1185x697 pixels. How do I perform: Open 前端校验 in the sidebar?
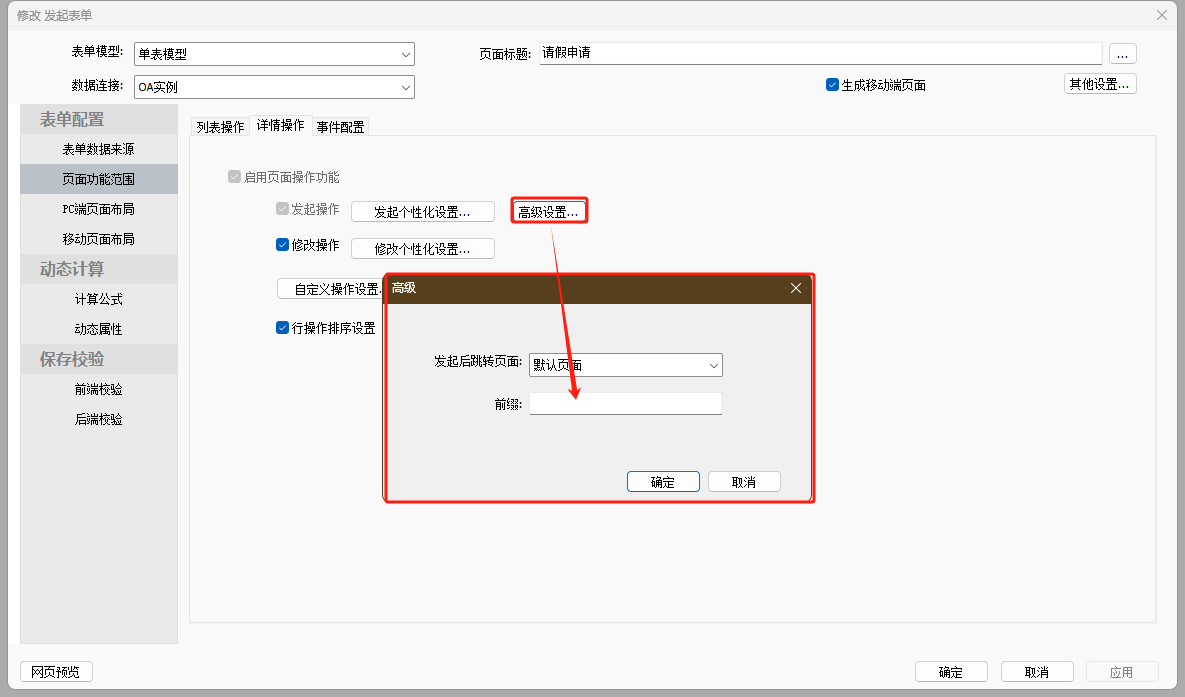coord(98,389)
